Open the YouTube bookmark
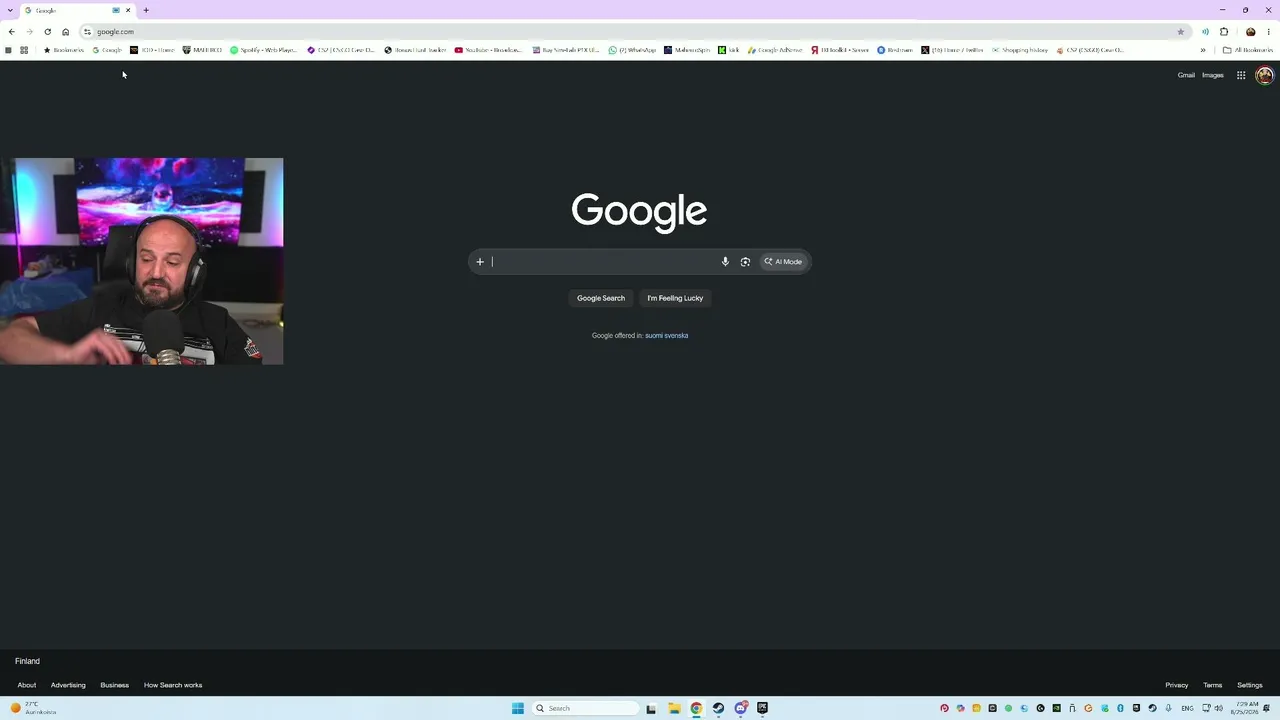Image resolution: width=1280 pixels, height=720 pixels. (x=488, y=50)
